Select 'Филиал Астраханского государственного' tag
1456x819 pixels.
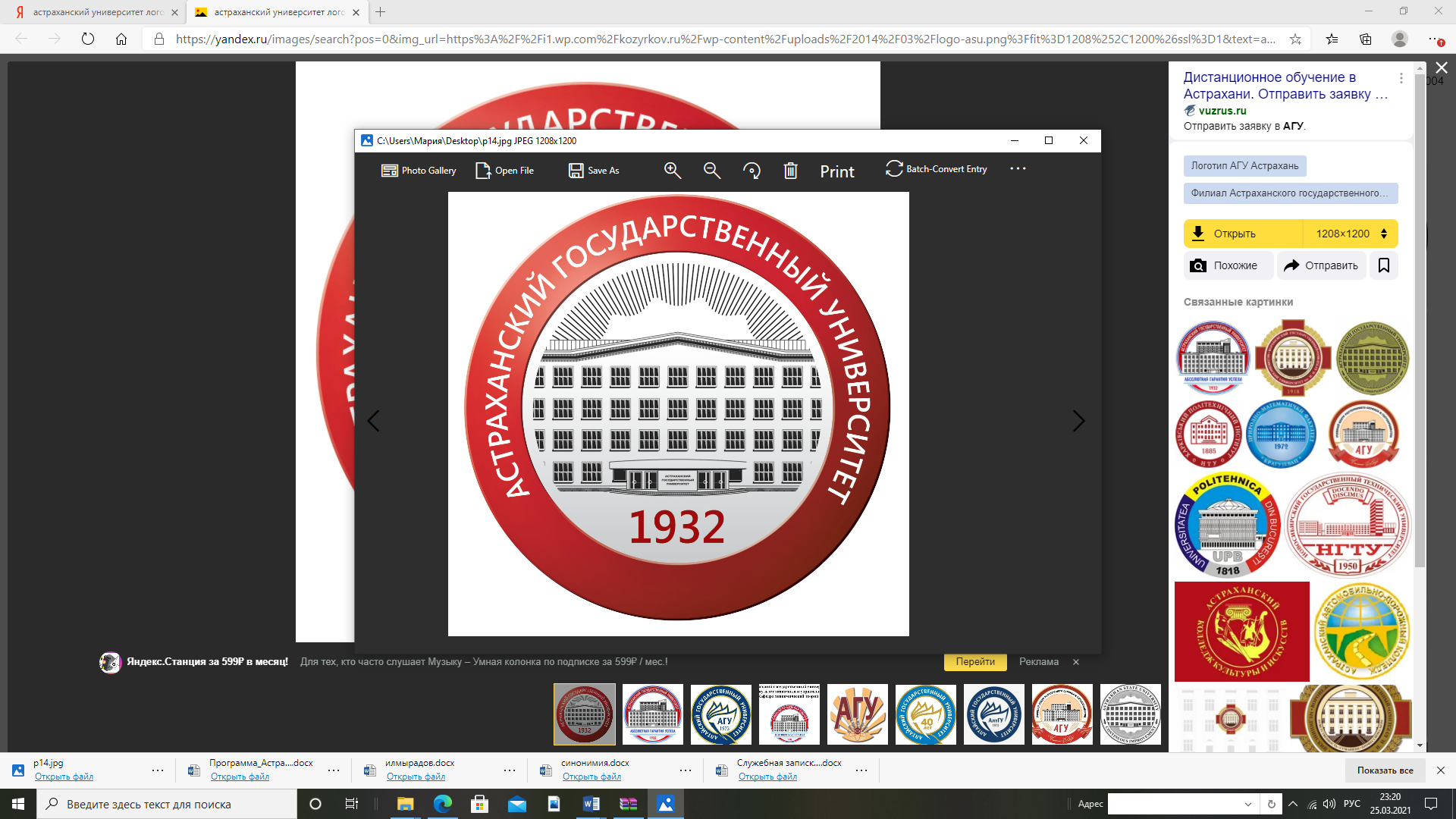pyautogui.click(x=1290, y=193)
